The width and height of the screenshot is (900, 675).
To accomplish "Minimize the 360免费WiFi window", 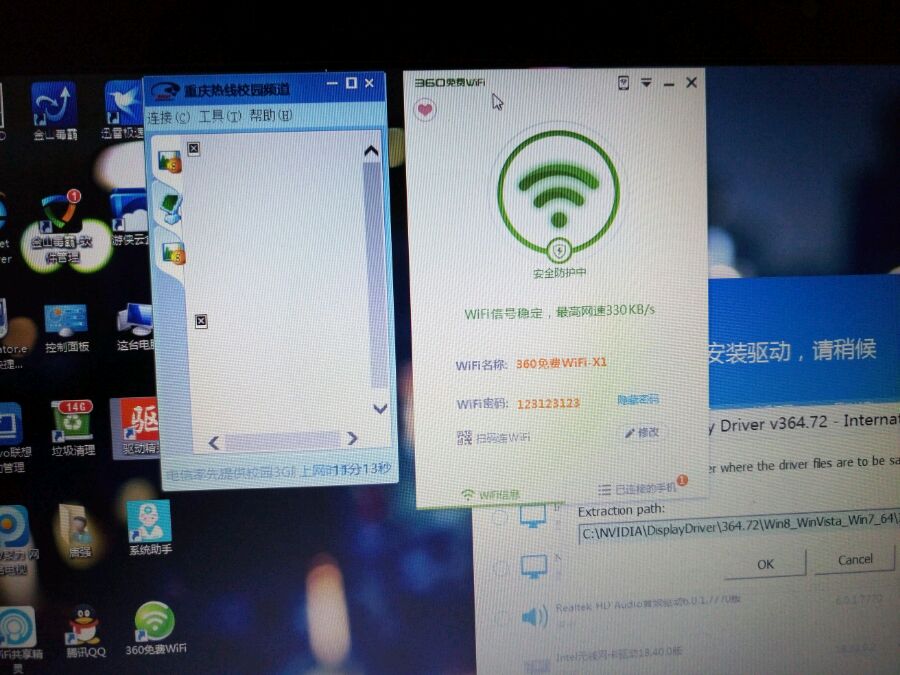I will point(669,84).
